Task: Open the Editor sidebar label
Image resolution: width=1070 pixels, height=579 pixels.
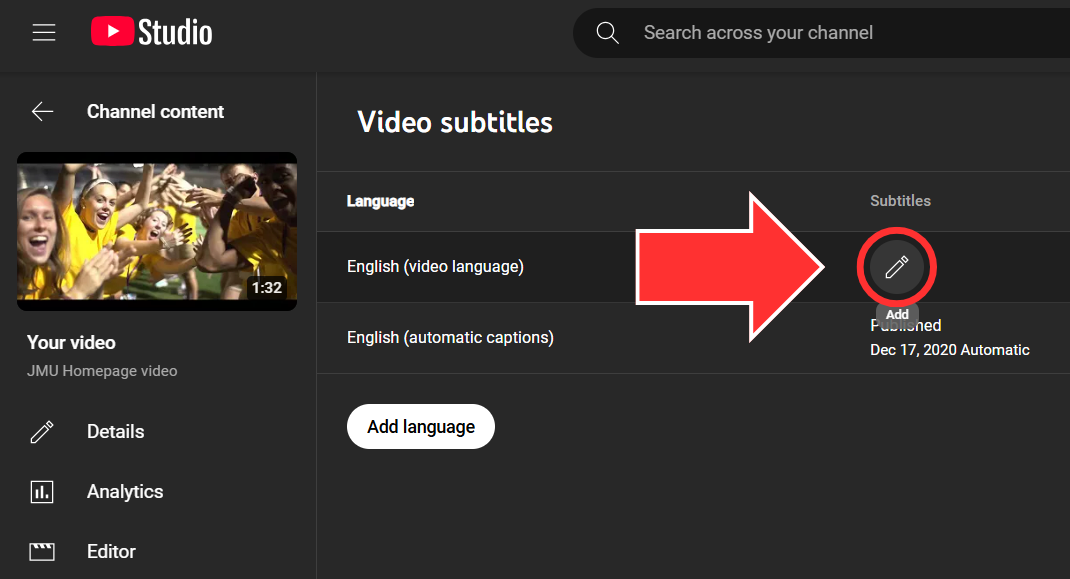Action: (111, 551)
